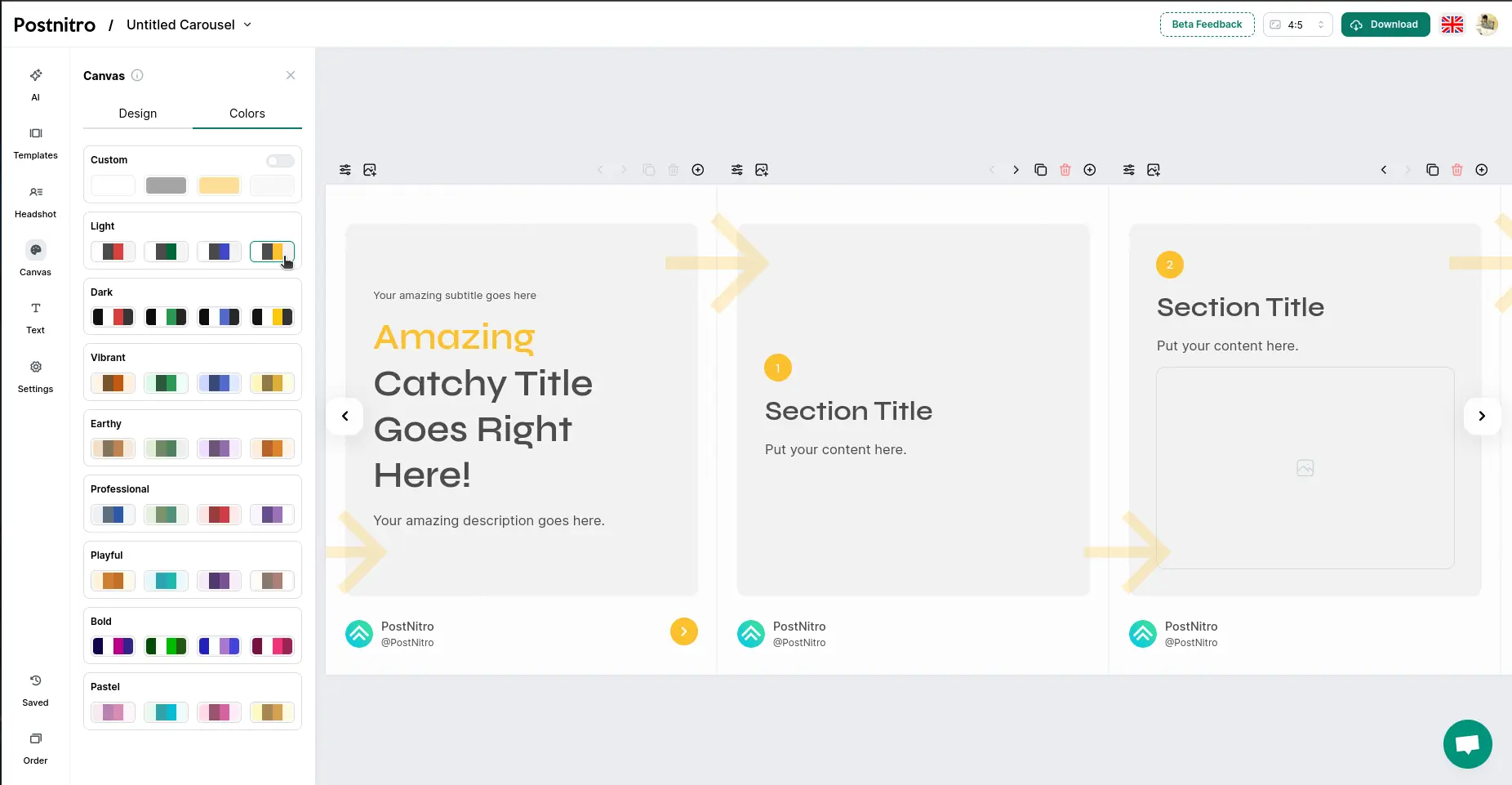This screenshot has width=1512, height=785.
Task: Select the Colors tab
Action: (247, 114)
